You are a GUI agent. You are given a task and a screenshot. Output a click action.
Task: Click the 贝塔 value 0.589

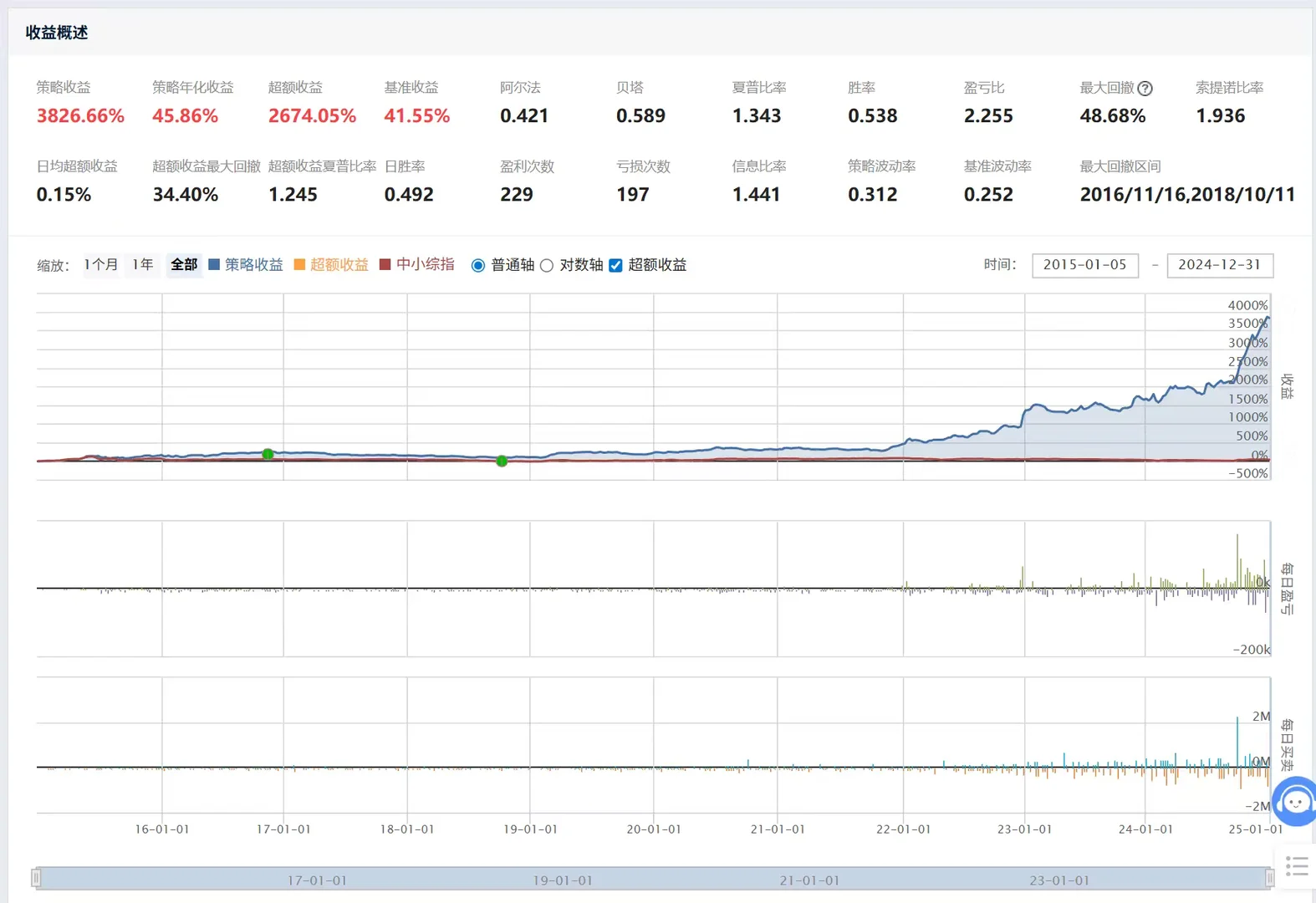point(640,115)
